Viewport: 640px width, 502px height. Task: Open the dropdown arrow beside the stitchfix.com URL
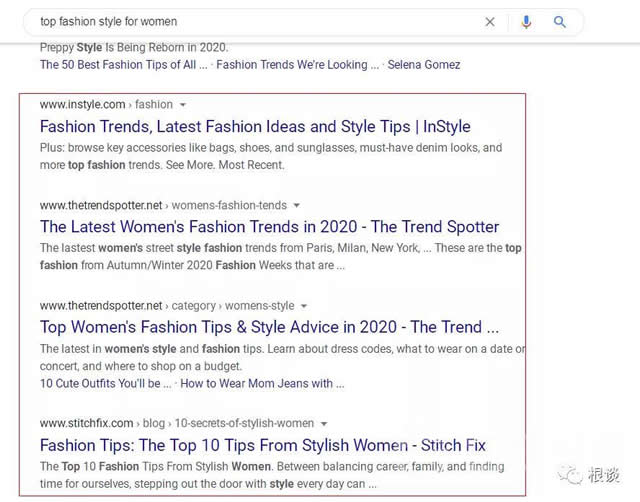[324, 423]
